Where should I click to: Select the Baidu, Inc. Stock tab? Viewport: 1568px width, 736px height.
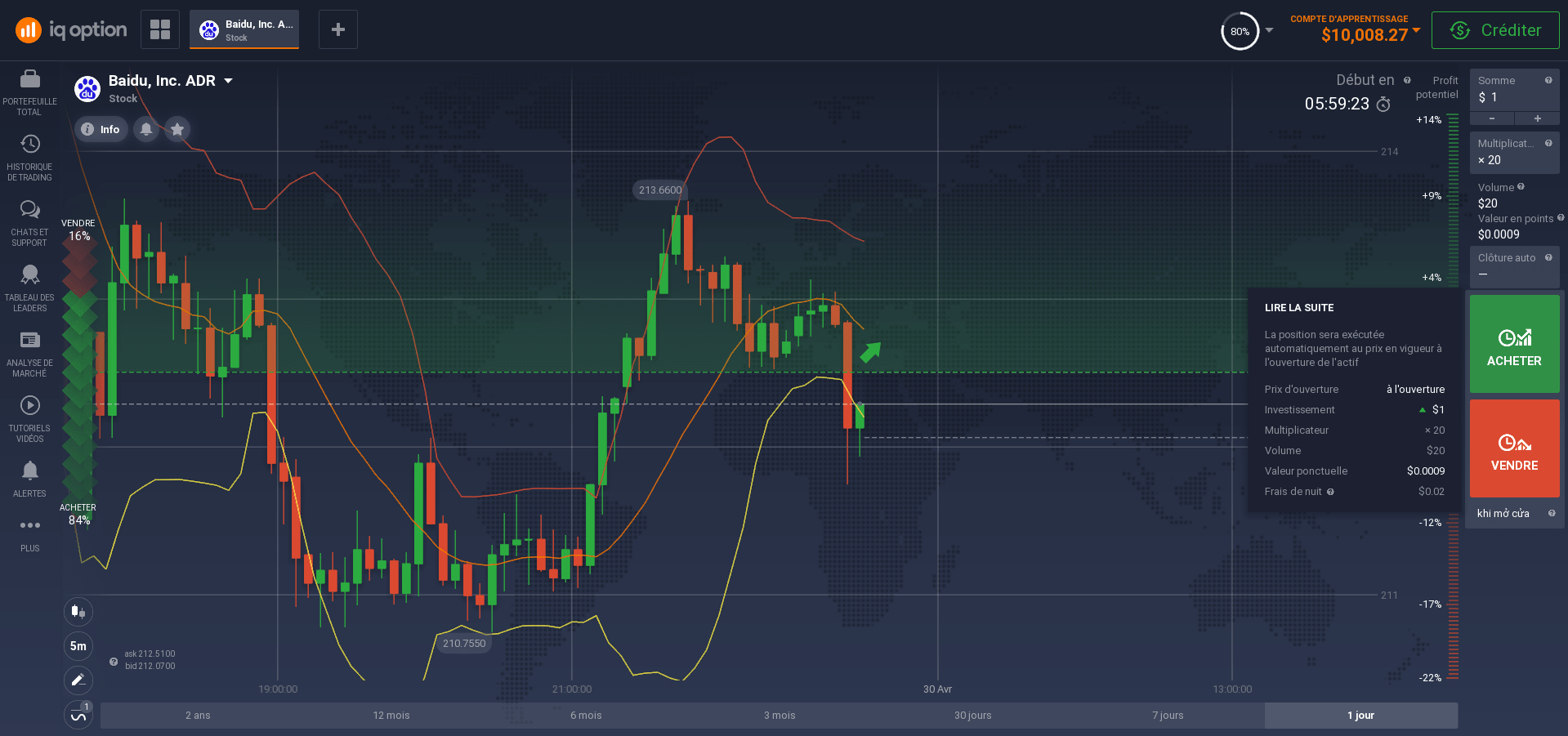coord(244,29)
